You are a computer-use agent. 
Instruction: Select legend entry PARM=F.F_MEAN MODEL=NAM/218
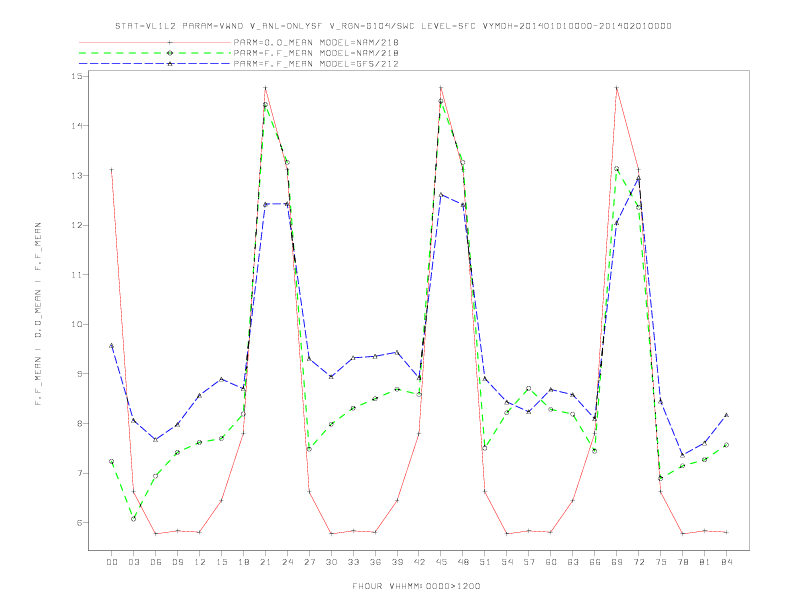click(316, 53)
